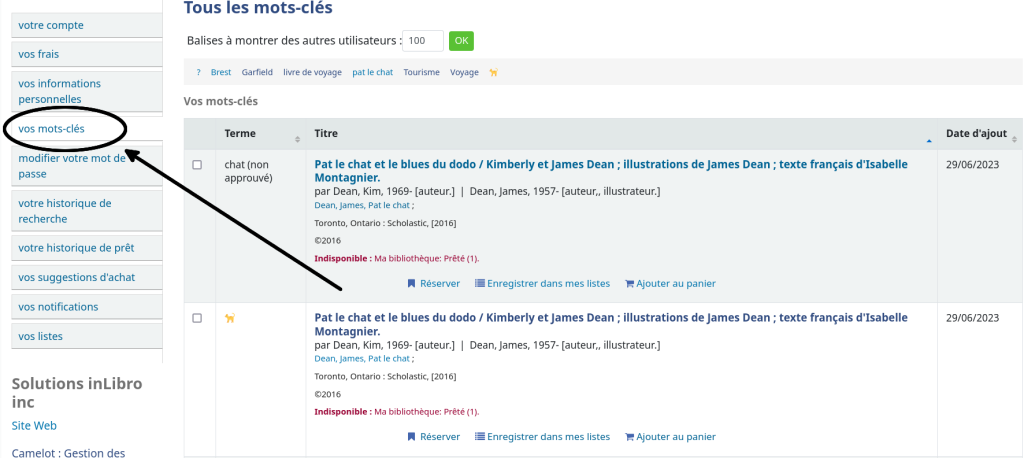The width and height of the screenshot is (1024, 458).
Task: Click cart icon in second row's Ajouter au panier
Action: 630,436
